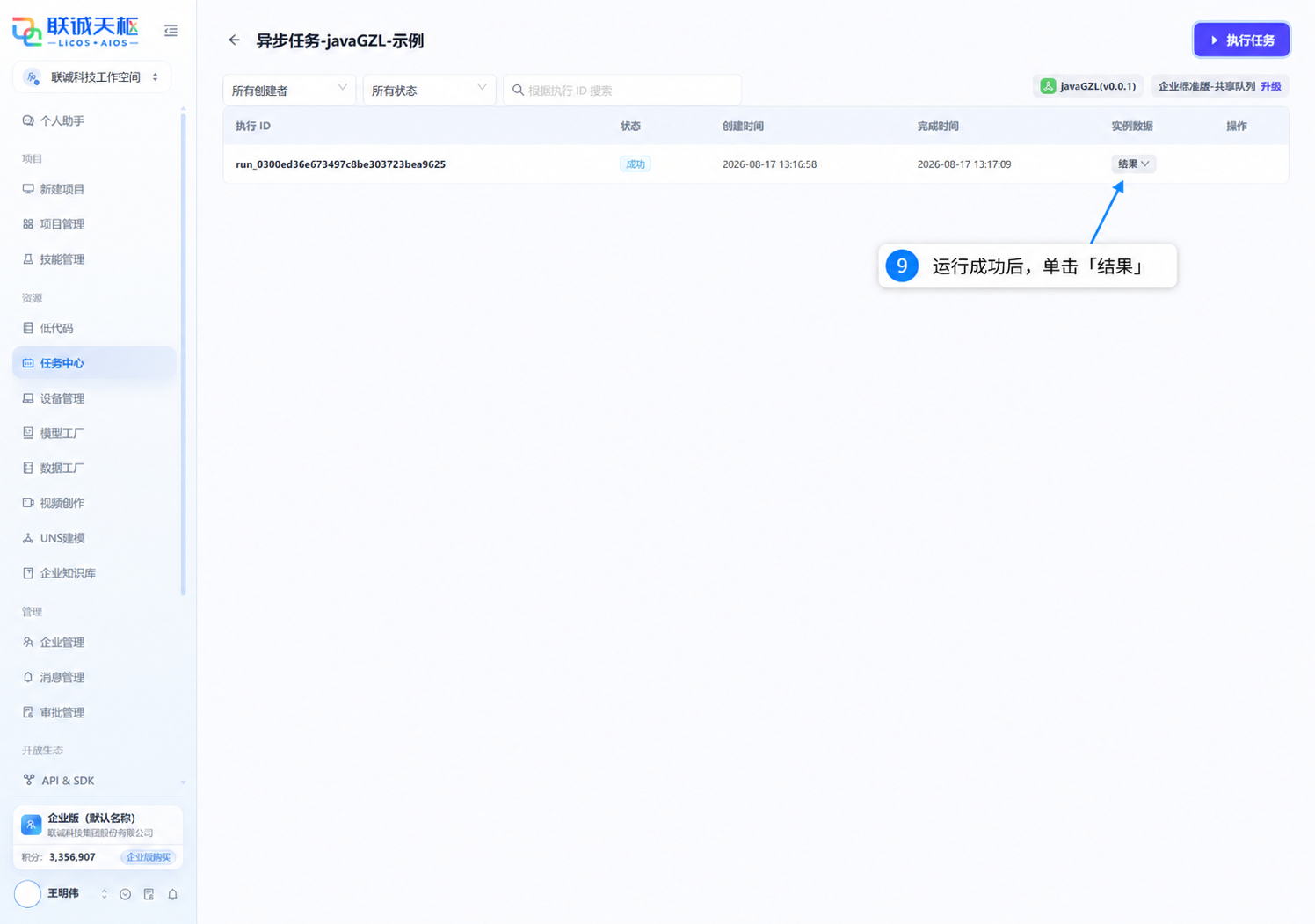
Task: Open the 所有状态 filter dropdown
Action: pos(429,90)
